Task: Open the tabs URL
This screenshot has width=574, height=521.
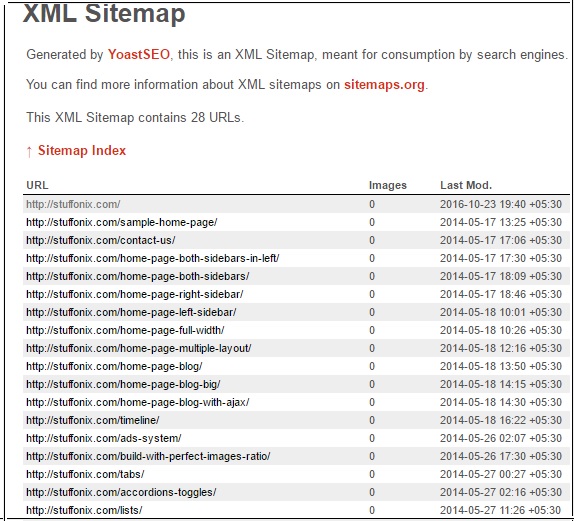Action: (85, 474)
